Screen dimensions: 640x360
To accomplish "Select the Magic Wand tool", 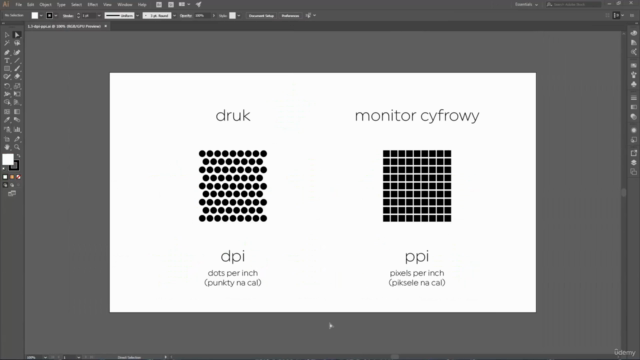I will (x=7, y=43).
